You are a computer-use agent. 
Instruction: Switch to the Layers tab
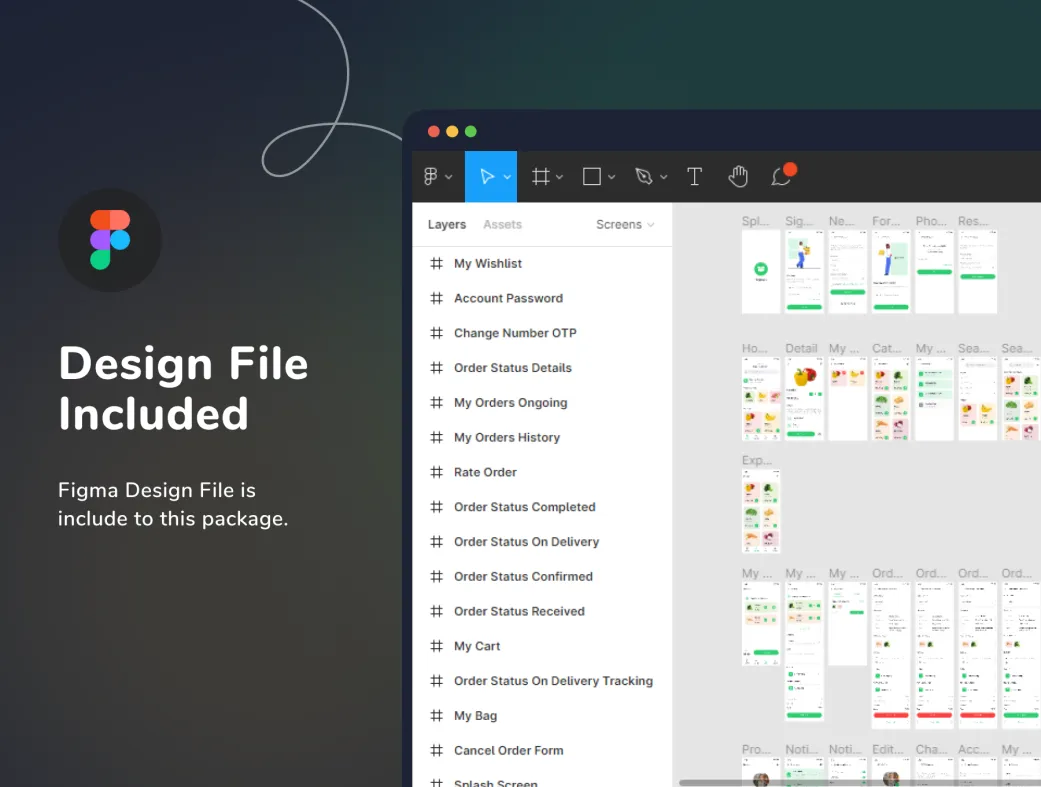446,225
